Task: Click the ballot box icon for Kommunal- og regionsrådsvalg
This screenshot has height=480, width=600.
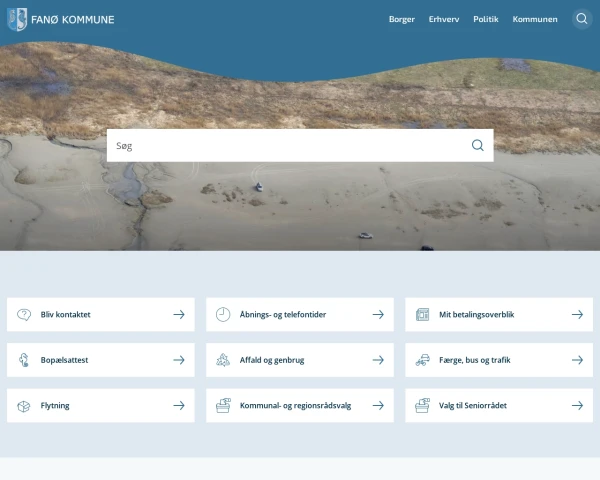Action: (x=223, y=406)
